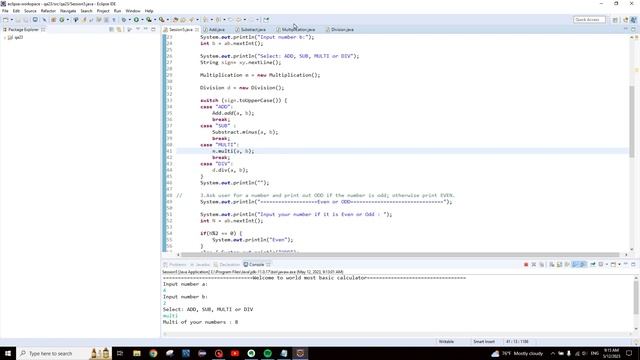Screen dimensions: 640x360
Task: Click the Open Perspective icon
Action: [615, 20]
